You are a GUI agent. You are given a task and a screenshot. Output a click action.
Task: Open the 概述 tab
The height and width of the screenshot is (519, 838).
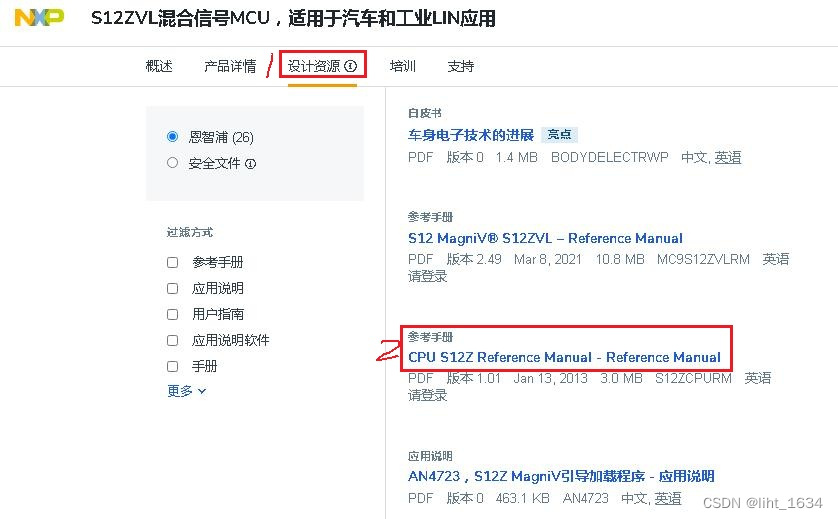click(159, 66)
